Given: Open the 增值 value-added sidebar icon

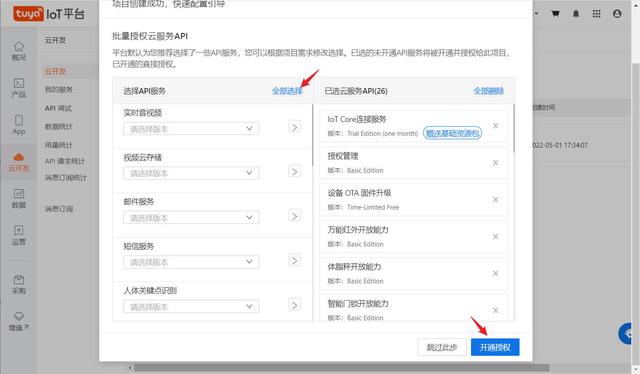Looking at the screenshot, I should (x=19, y=321).
